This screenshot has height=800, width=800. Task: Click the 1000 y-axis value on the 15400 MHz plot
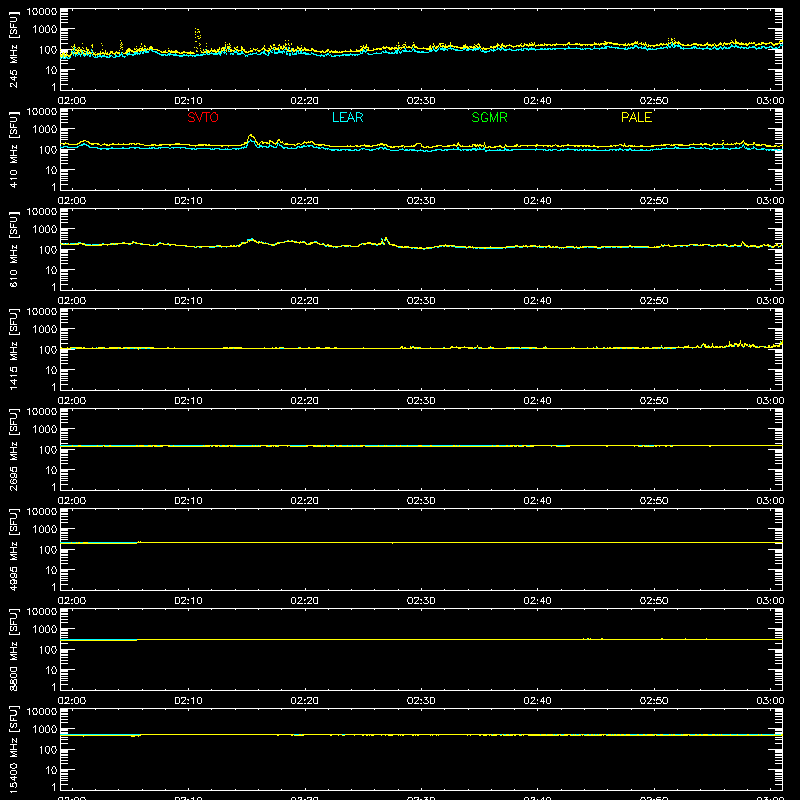45,730
